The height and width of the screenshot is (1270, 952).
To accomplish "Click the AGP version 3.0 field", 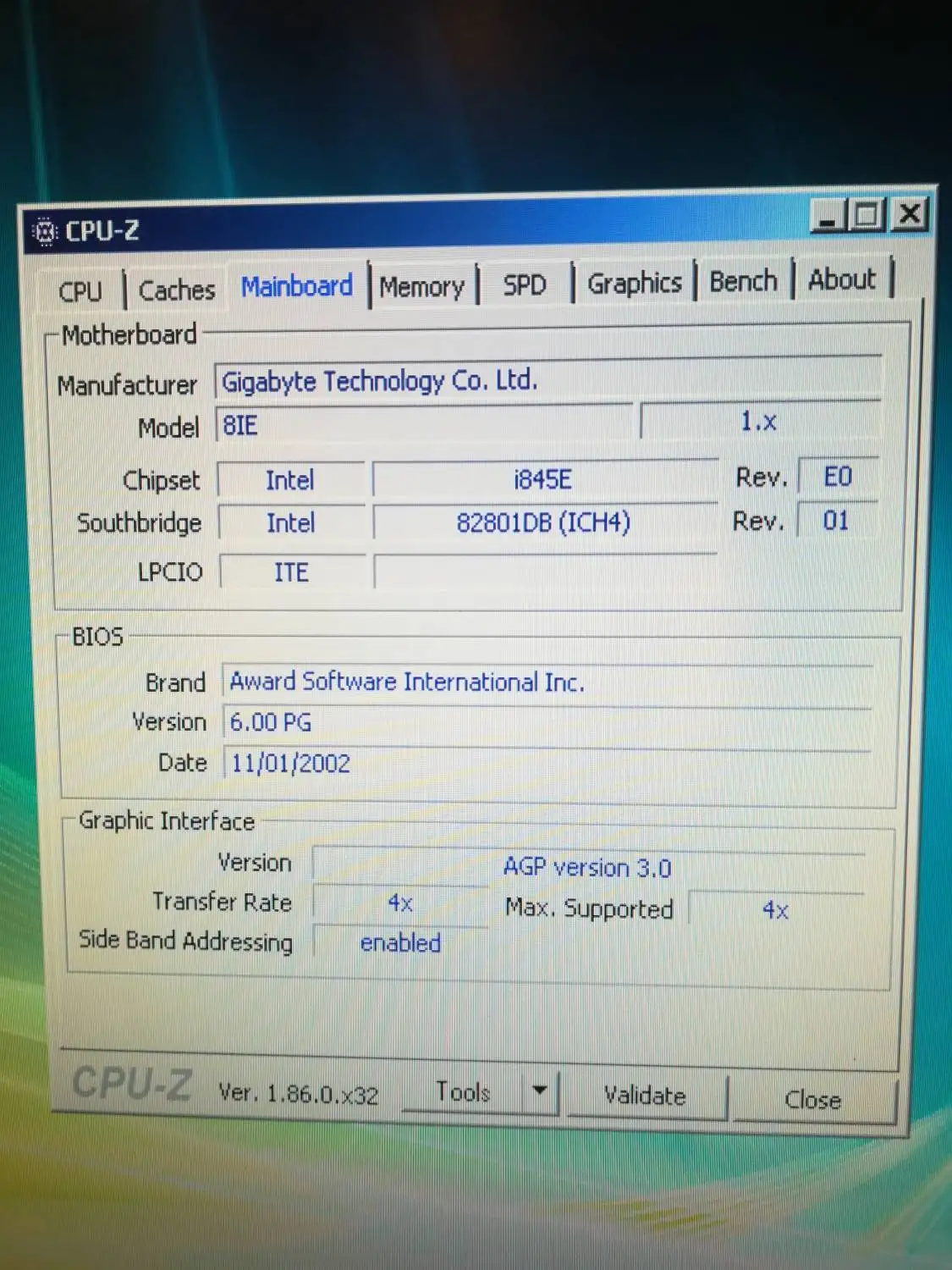I will (x=588, y=867).
